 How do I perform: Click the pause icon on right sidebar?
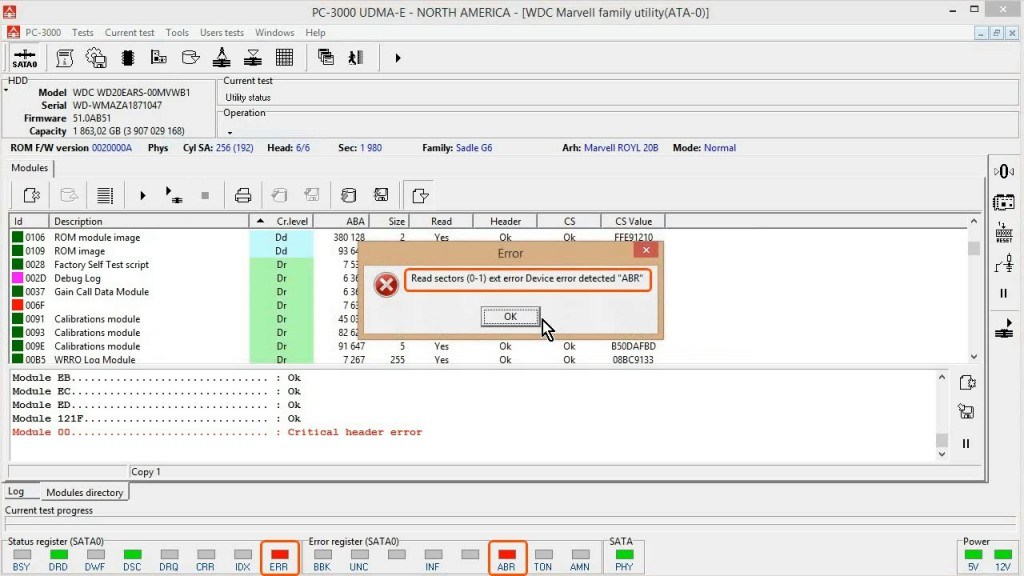tap(1003, 294)
